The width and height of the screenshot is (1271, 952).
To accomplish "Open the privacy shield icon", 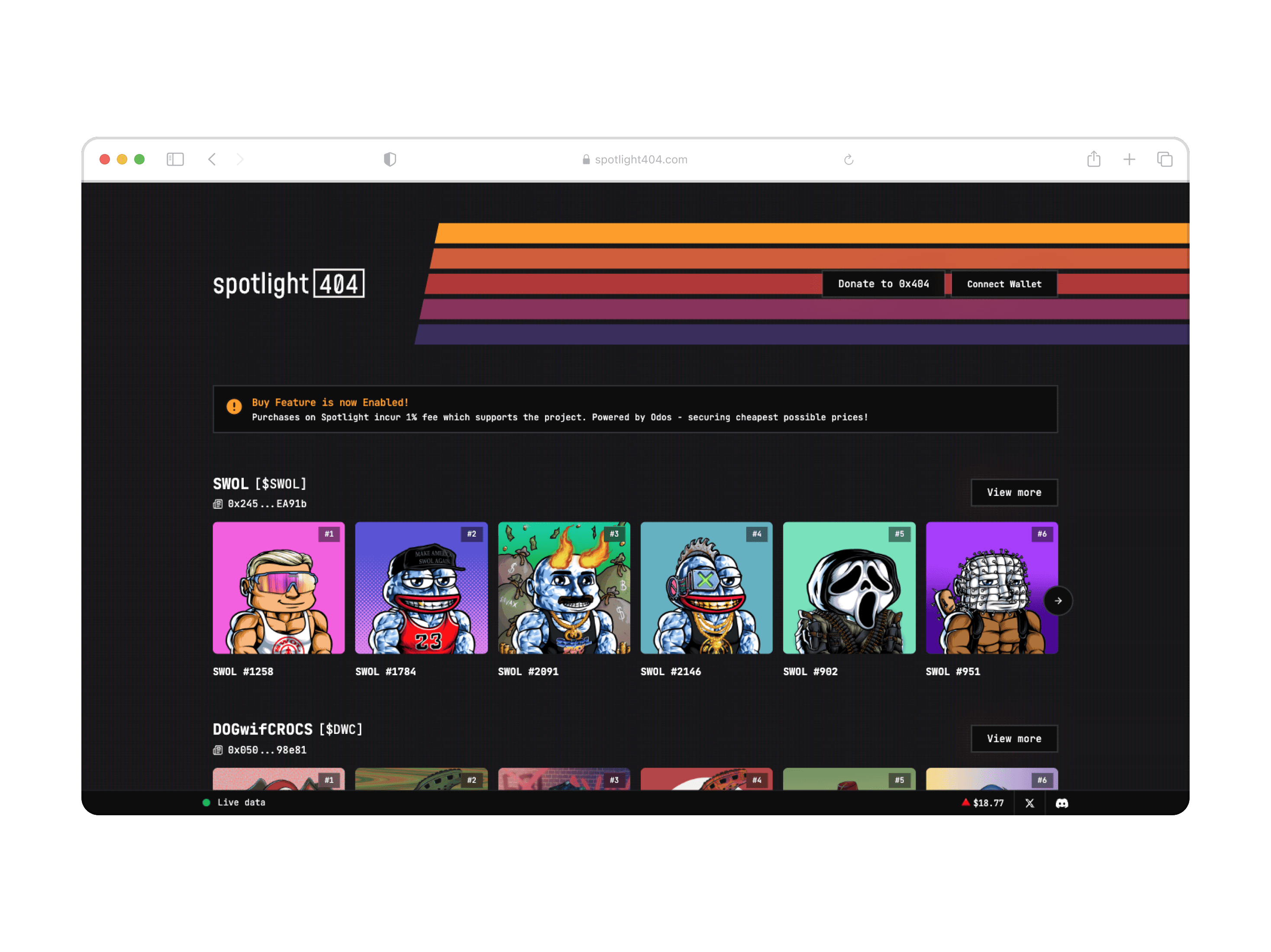I will click(390, 159).
